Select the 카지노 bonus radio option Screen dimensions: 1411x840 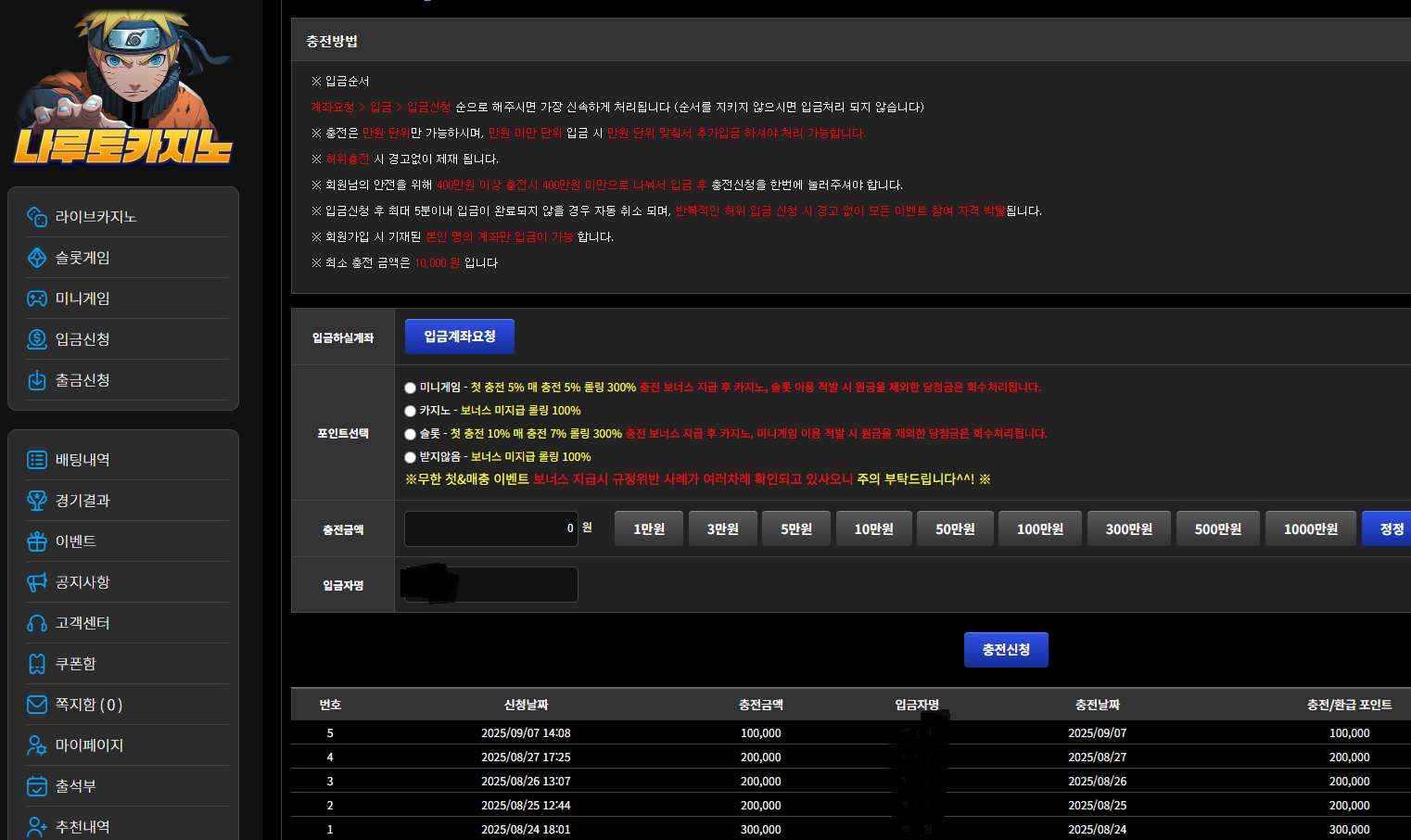410,411
